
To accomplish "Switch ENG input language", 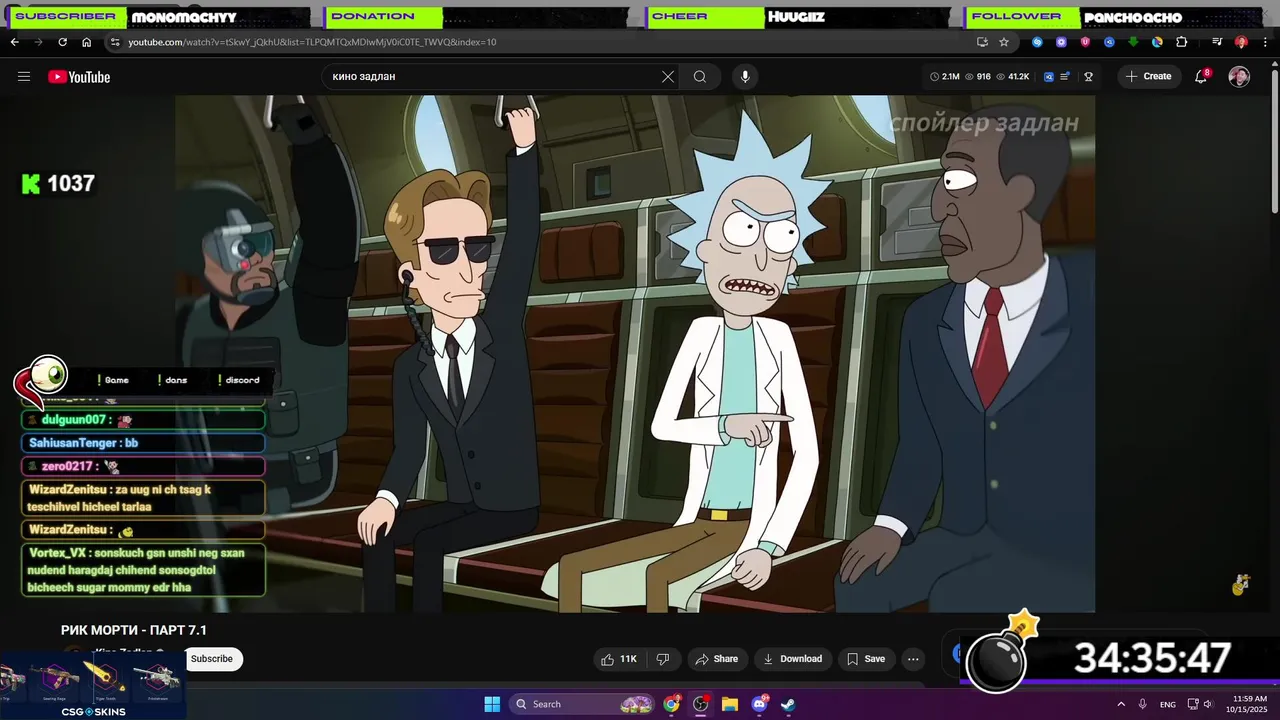I will click(x=1167, y=704).
